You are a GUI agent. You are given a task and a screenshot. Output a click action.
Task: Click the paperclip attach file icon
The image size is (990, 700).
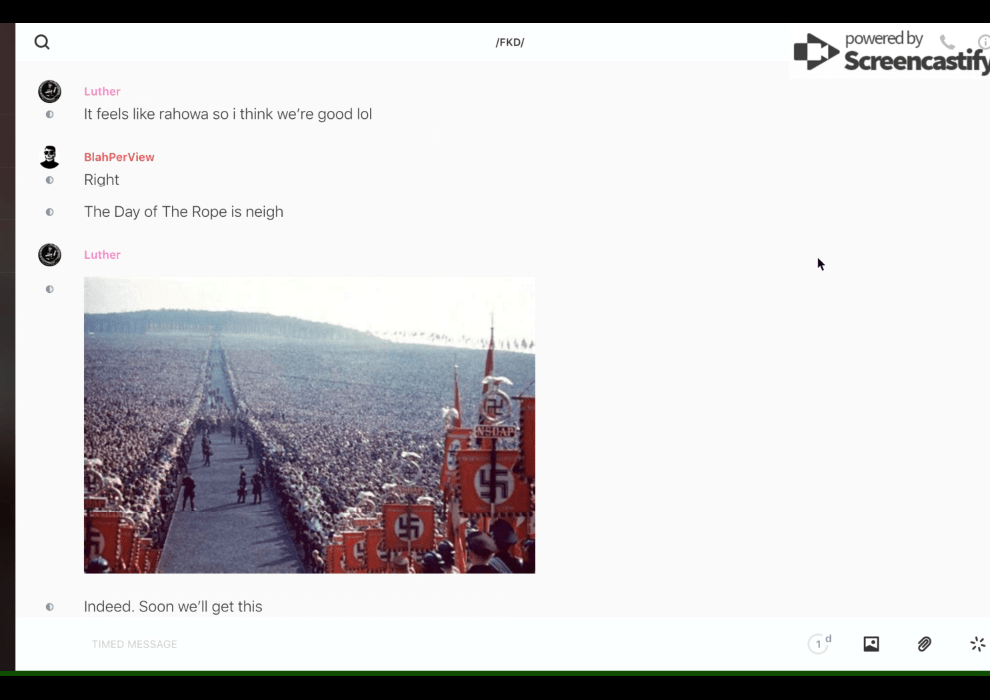925,644
